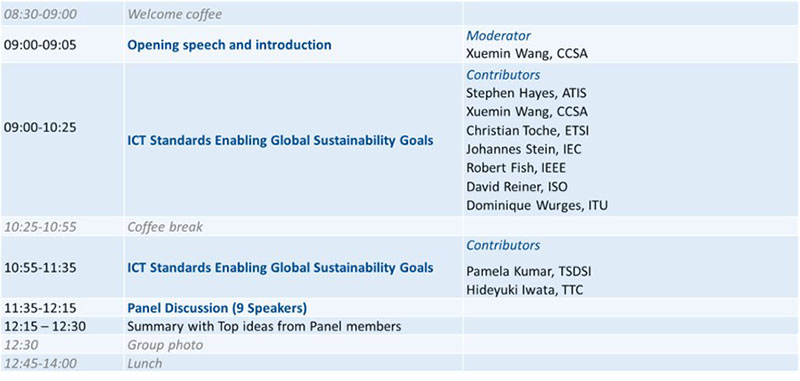800x381 pixels.
Task: Select contributor David Reiner, ISO
Action: click(x=517, y=187)
